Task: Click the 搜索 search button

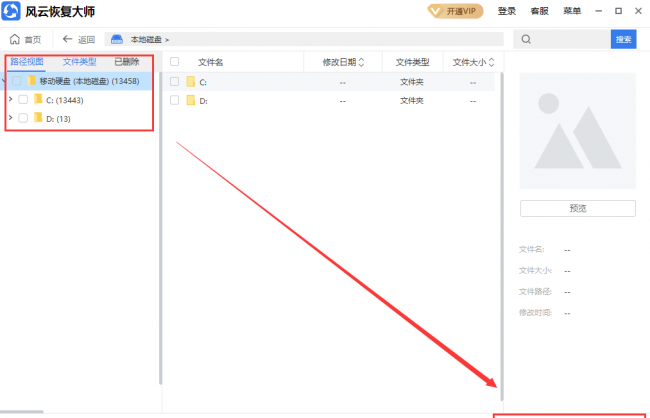Action: tap(623, 39)
